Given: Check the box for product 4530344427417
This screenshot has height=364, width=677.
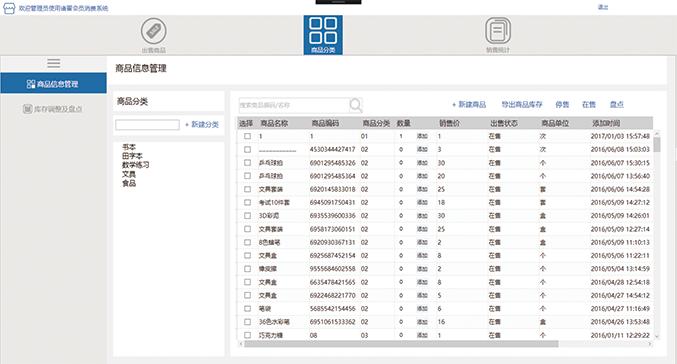Looking at the screenshot, I should pyautogui.click(x=247, y=149).
